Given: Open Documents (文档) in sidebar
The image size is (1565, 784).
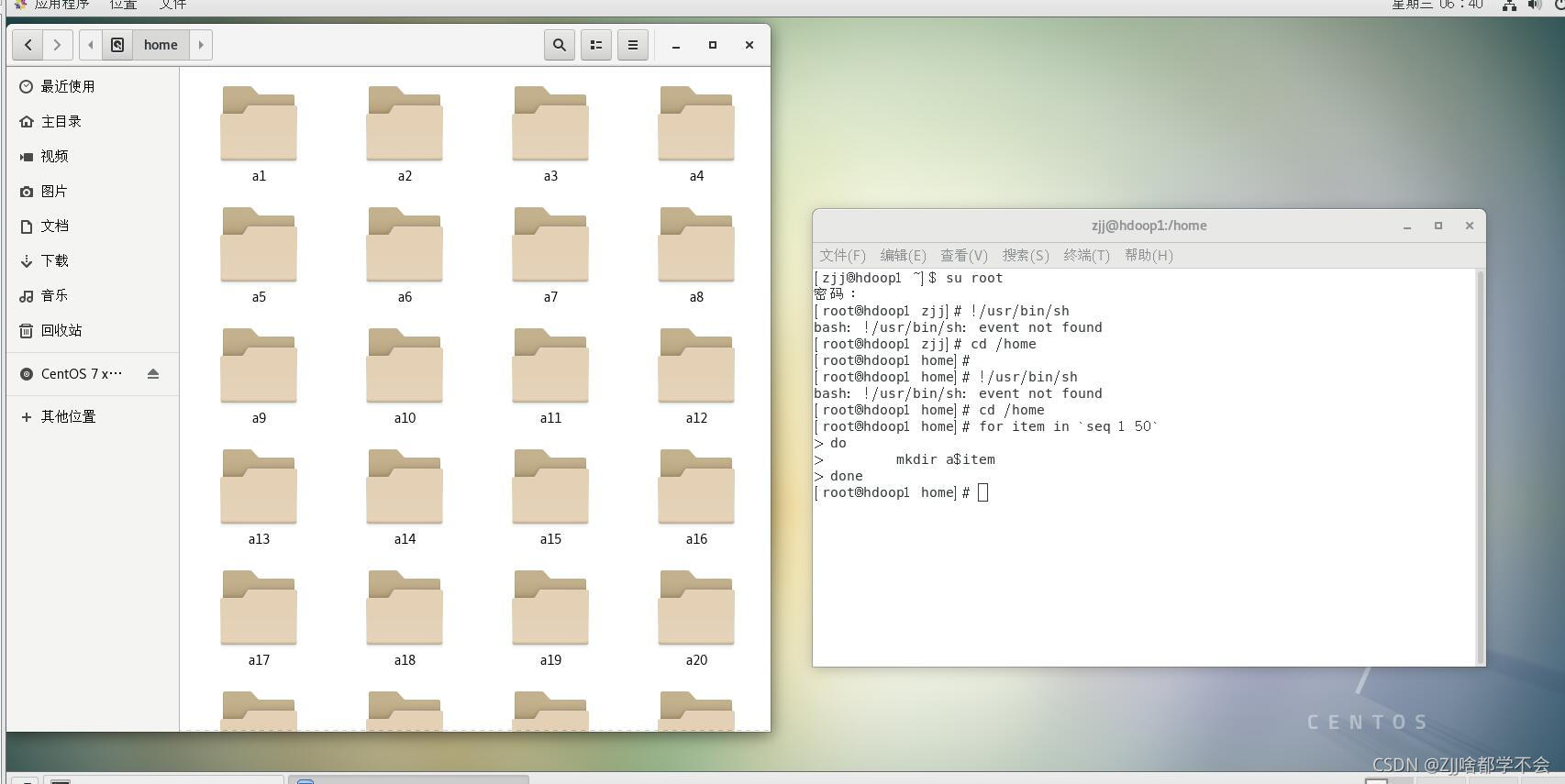Looking at the screenshot, I should [x=93, y=226].
